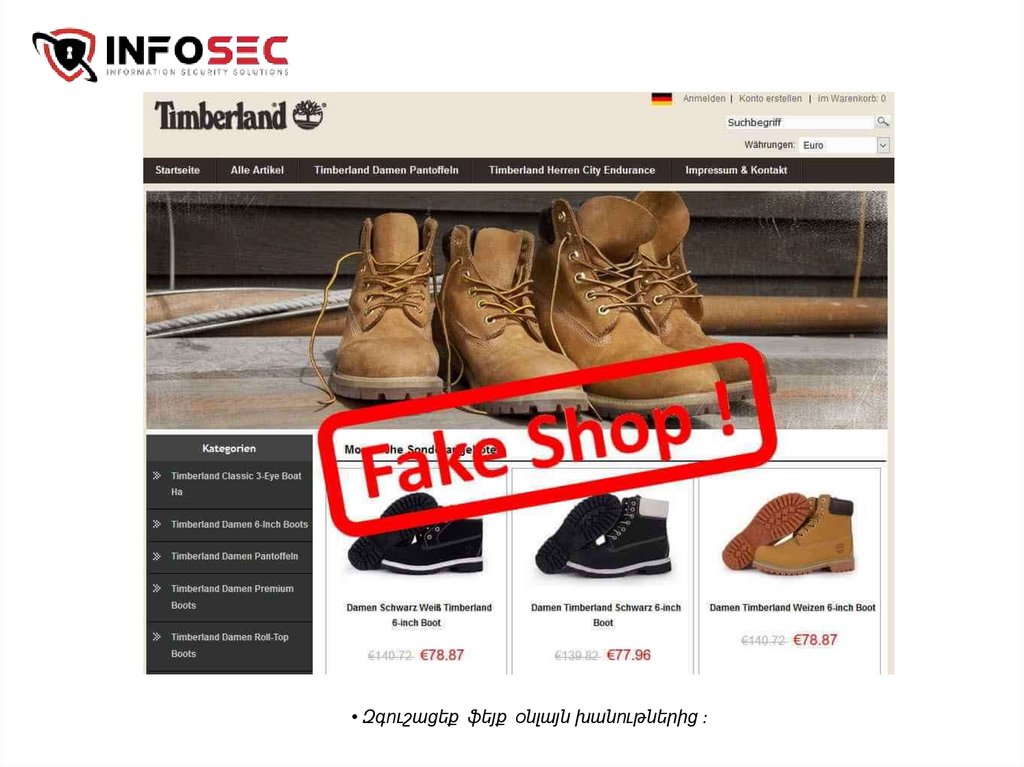The width and height of the screenshot is (1024, 767).
Task: Click arrow icon beside Timberland Damen 6-Inch Boots
Action: [157, 524]
